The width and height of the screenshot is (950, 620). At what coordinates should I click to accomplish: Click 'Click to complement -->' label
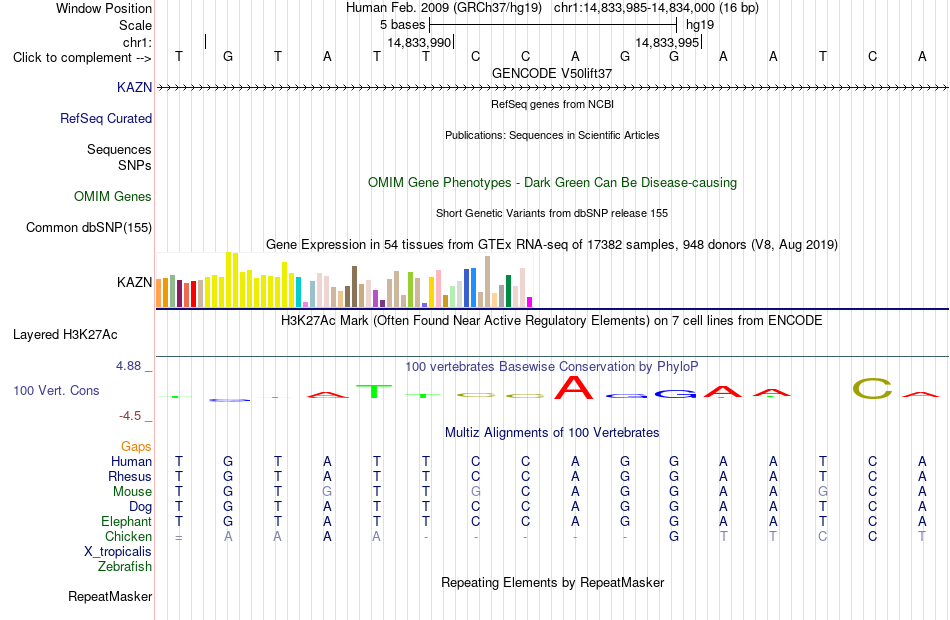coord(82,58)
